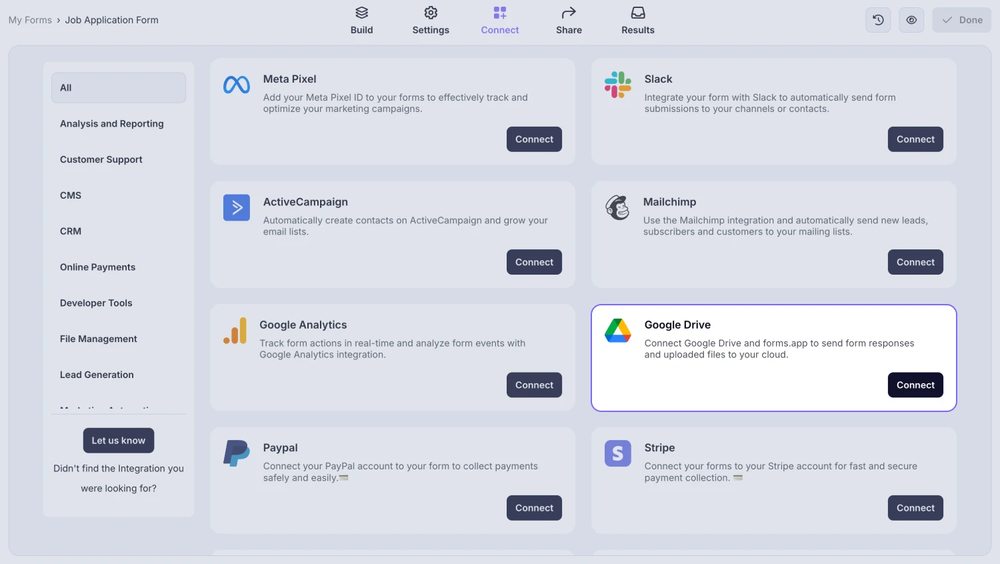Go to the Share tab

tap(569, 20)
